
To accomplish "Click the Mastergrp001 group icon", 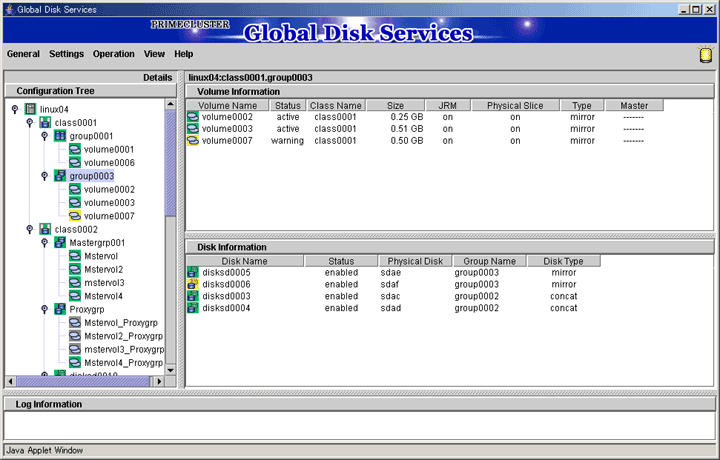I will pyautogui.click(x=60, y=242).
